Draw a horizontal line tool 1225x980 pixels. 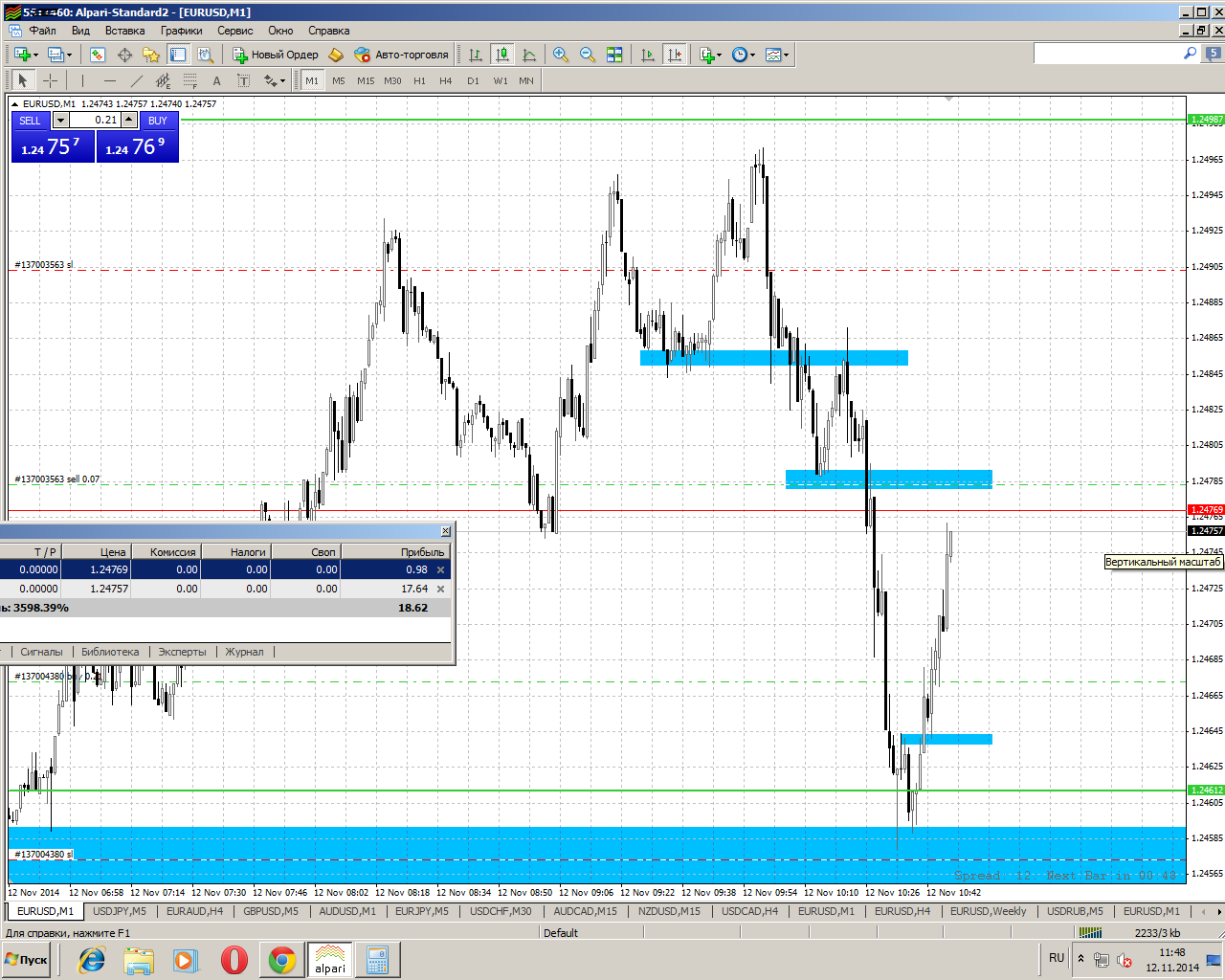point(109,80)
